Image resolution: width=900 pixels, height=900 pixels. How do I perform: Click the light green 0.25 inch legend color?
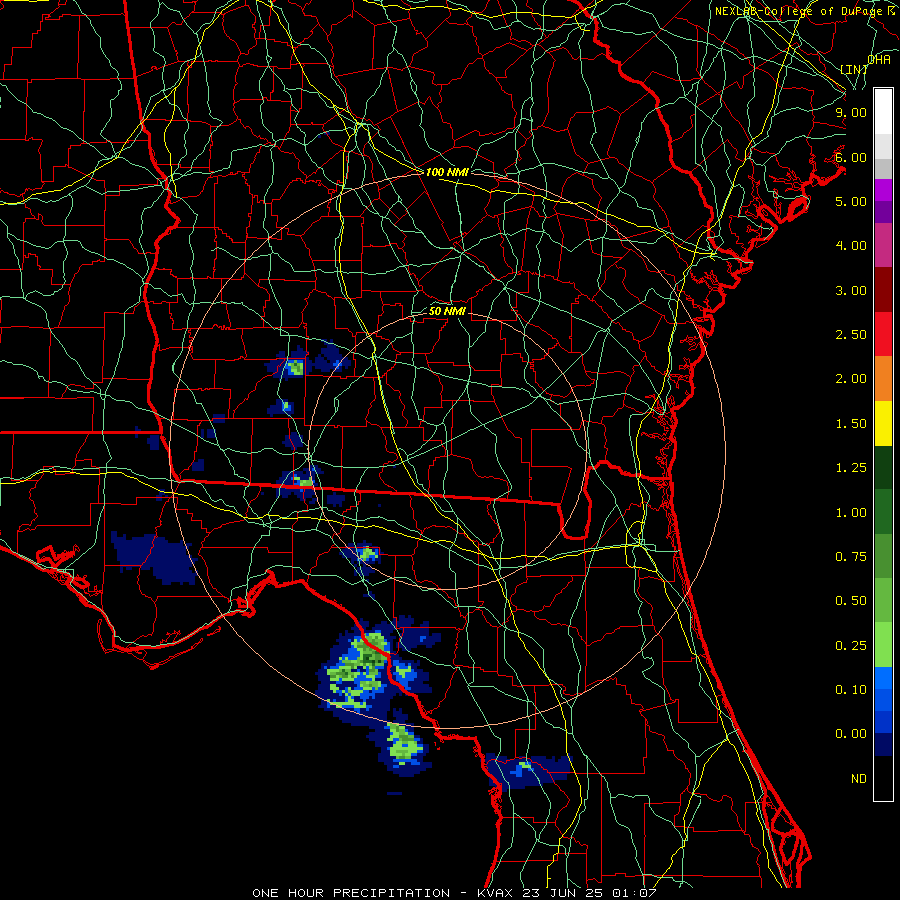click(x=883, y=645)
